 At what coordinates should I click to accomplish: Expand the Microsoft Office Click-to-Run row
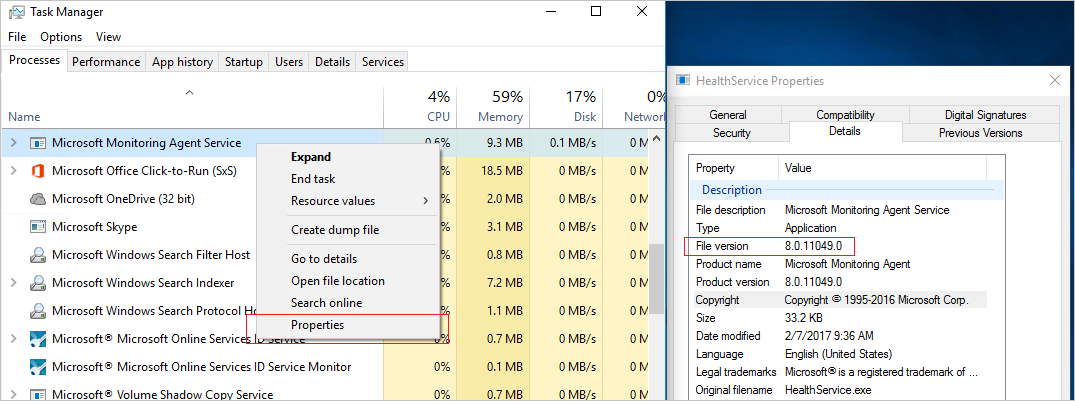[x=14, y=171]
